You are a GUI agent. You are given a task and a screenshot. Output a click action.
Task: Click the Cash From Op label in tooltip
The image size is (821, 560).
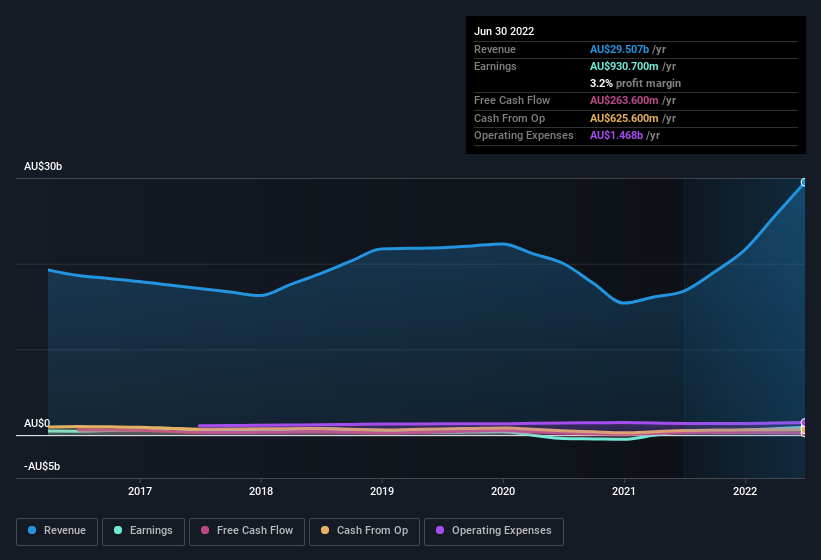509,118
